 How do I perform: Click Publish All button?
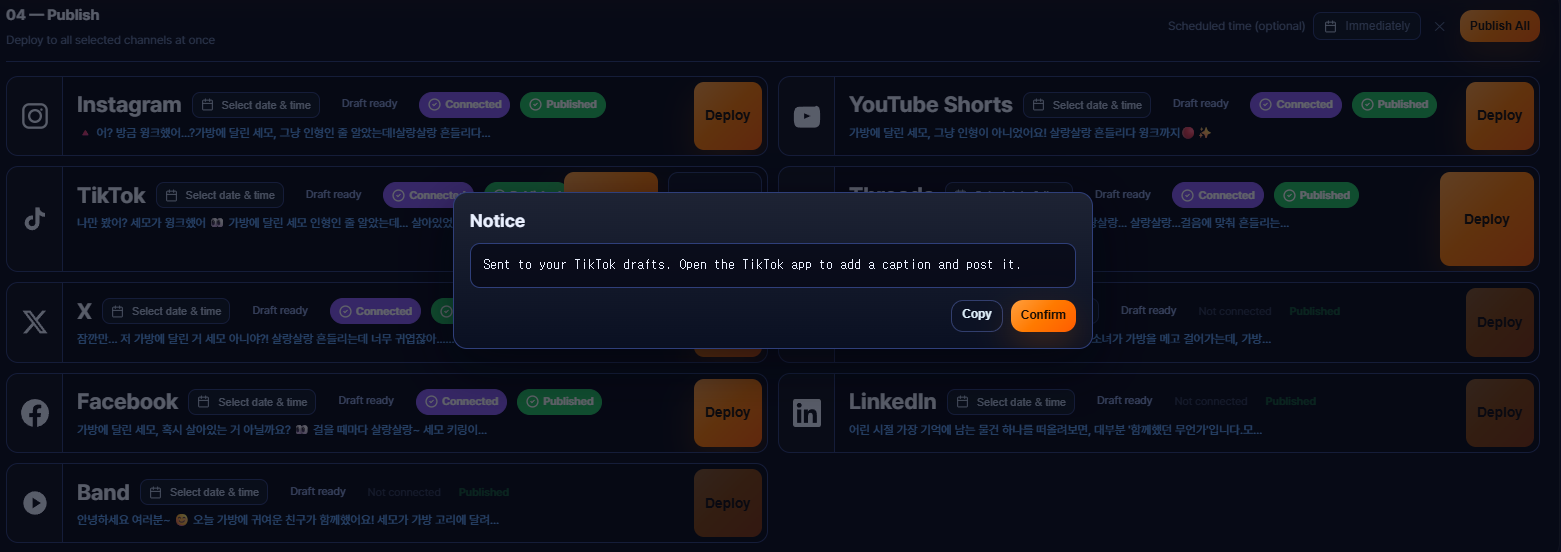pyautogui.click(x=1499, y=26)
